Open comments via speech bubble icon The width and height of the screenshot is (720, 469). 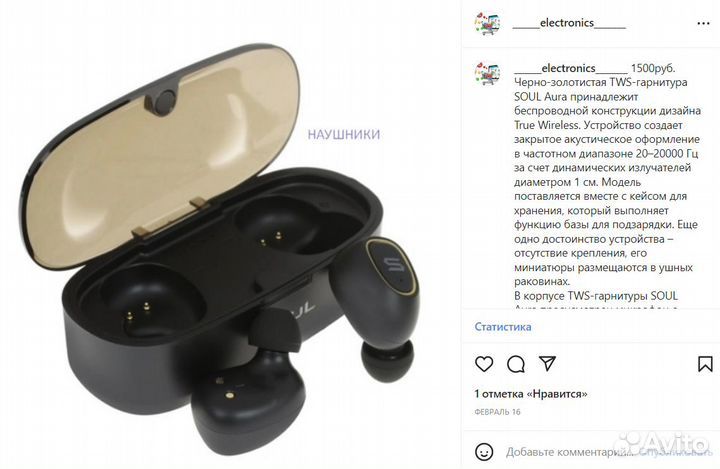coord(516,364)
